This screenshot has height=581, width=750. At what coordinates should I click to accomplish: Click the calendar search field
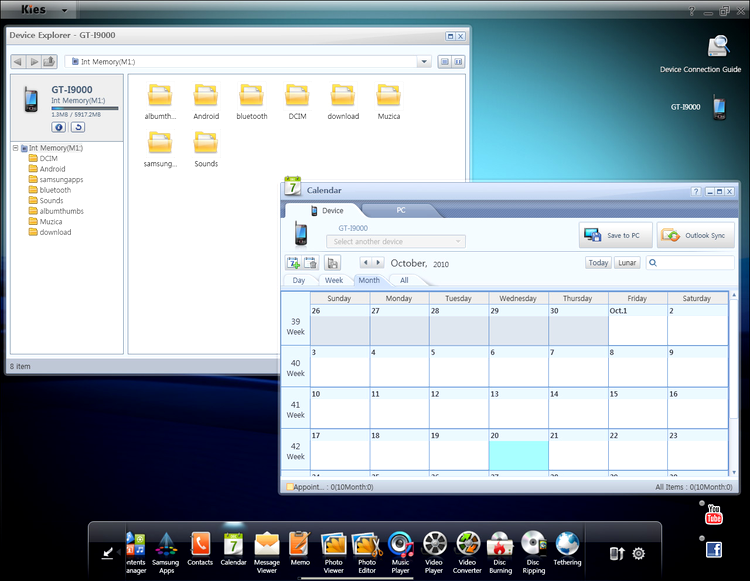pyautogui.click(x=690, y=263)
